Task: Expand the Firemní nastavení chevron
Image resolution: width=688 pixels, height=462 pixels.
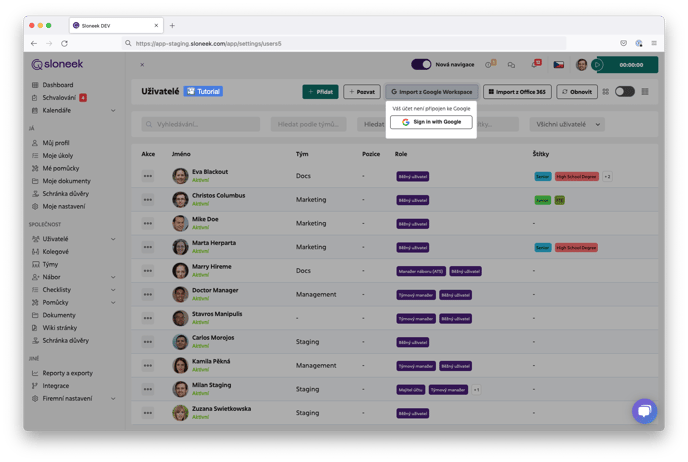Action: click(113, 399)
